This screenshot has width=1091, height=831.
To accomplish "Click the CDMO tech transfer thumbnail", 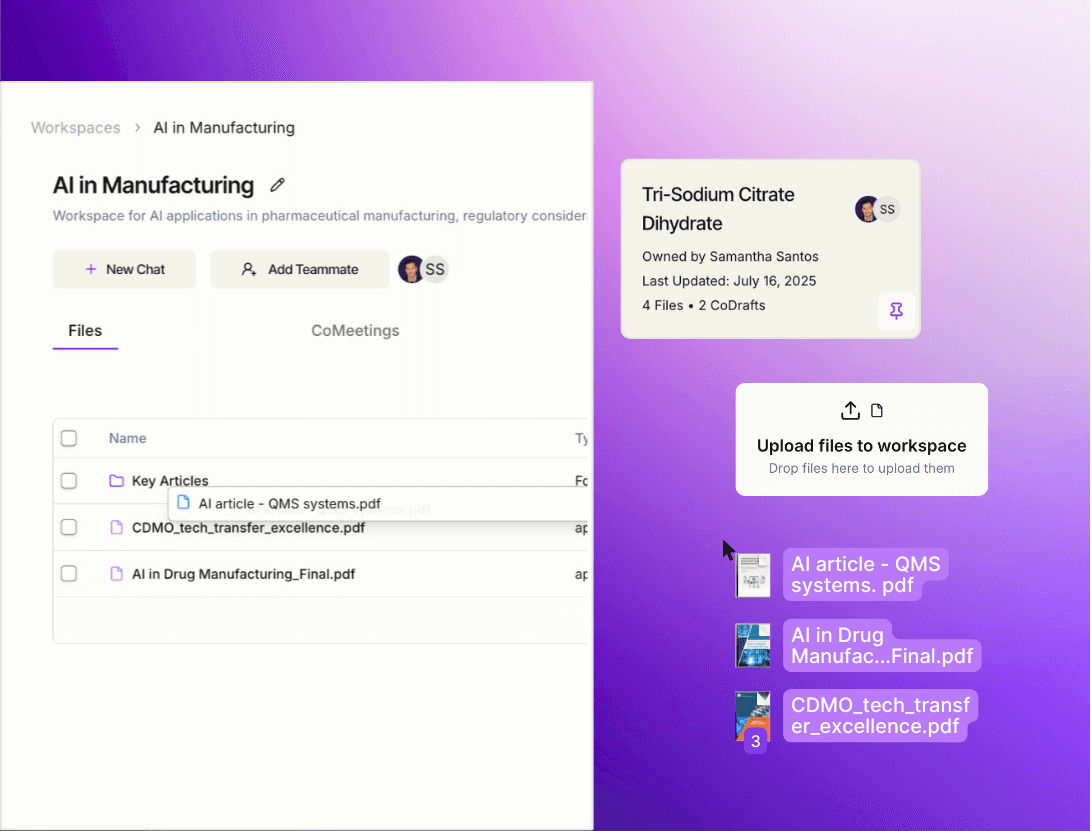I will pyautogui.click(x=753, y=715).
